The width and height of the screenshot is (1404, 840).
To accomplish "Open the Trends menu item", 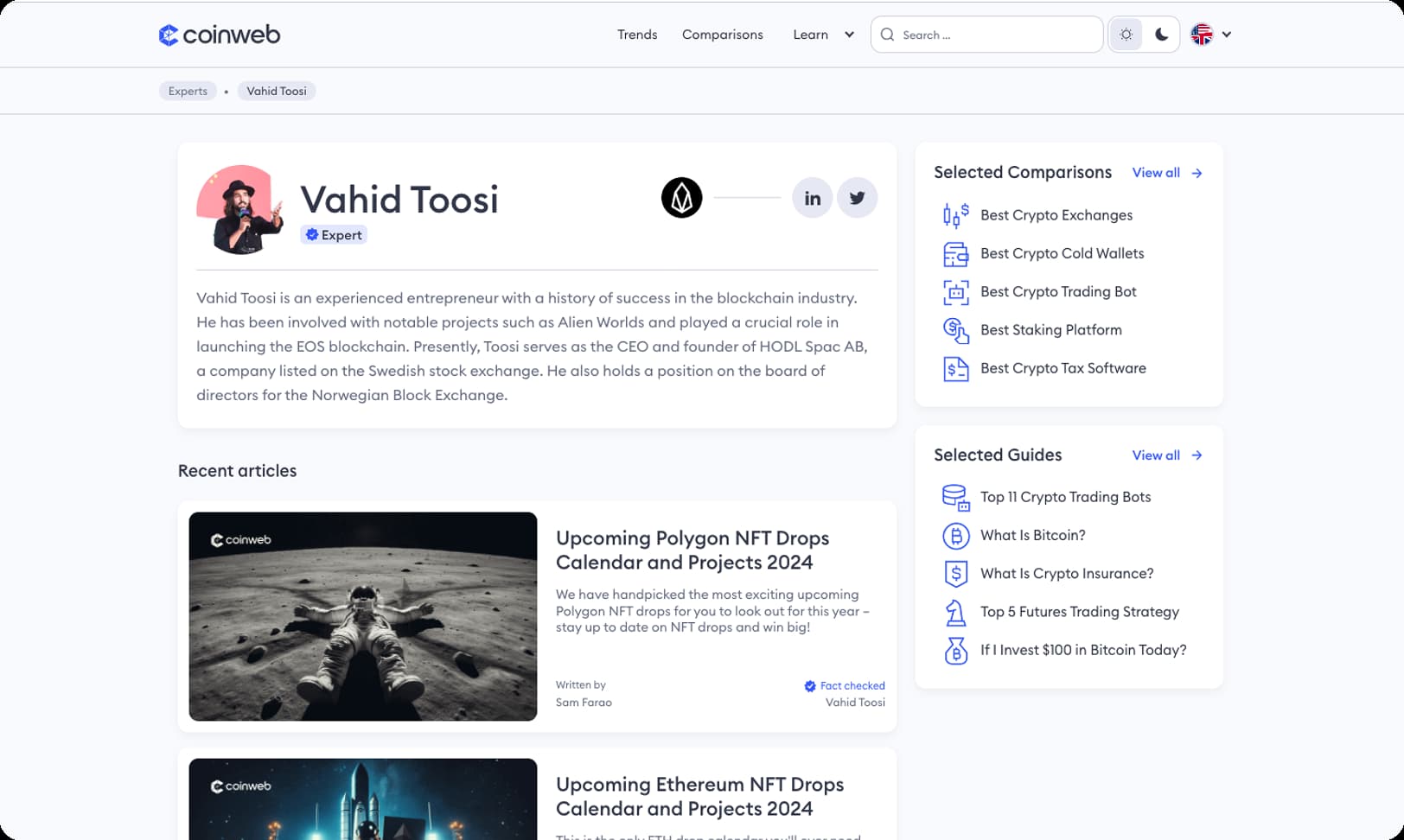I will tap(637, 35).
